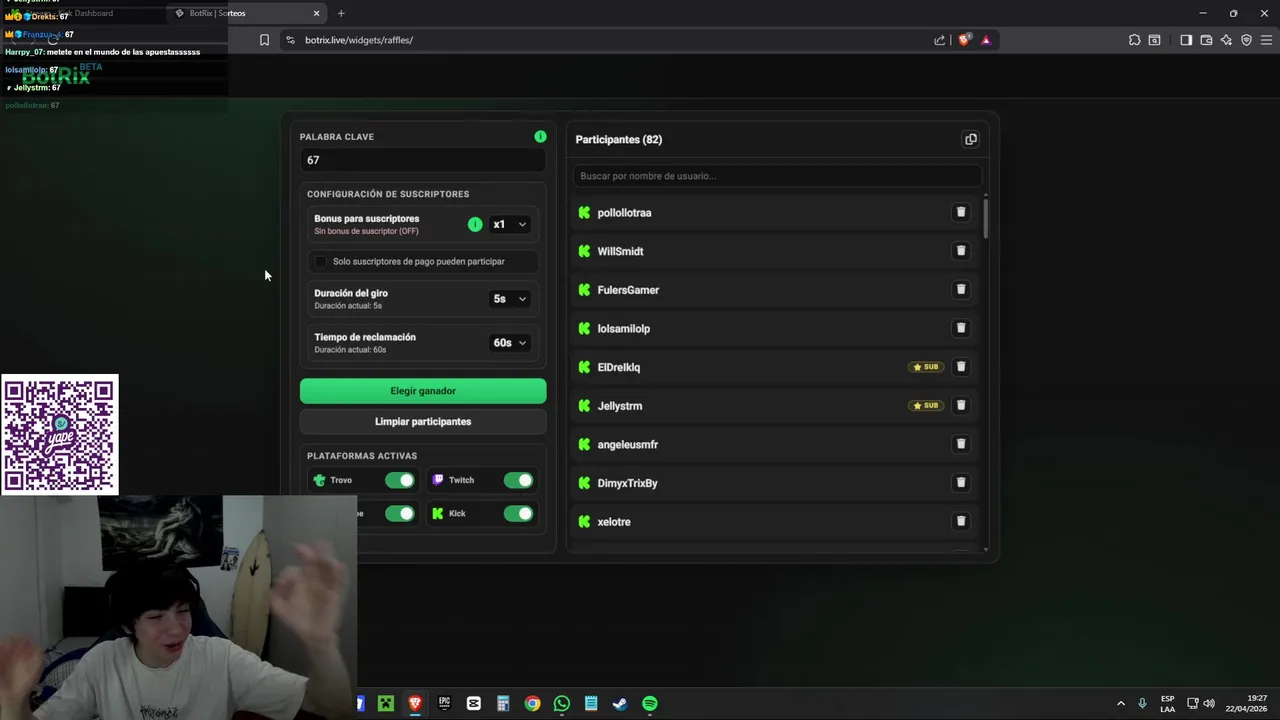Click Elegir ganador button

click(x=423, y=391)
